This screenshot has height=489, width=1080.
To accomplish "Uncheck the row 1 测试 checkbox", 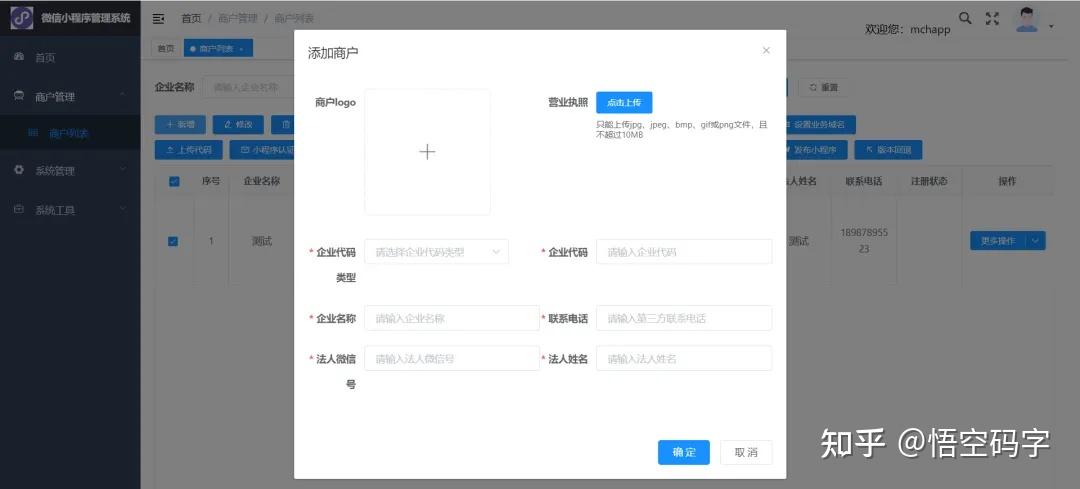I will 173,241.
